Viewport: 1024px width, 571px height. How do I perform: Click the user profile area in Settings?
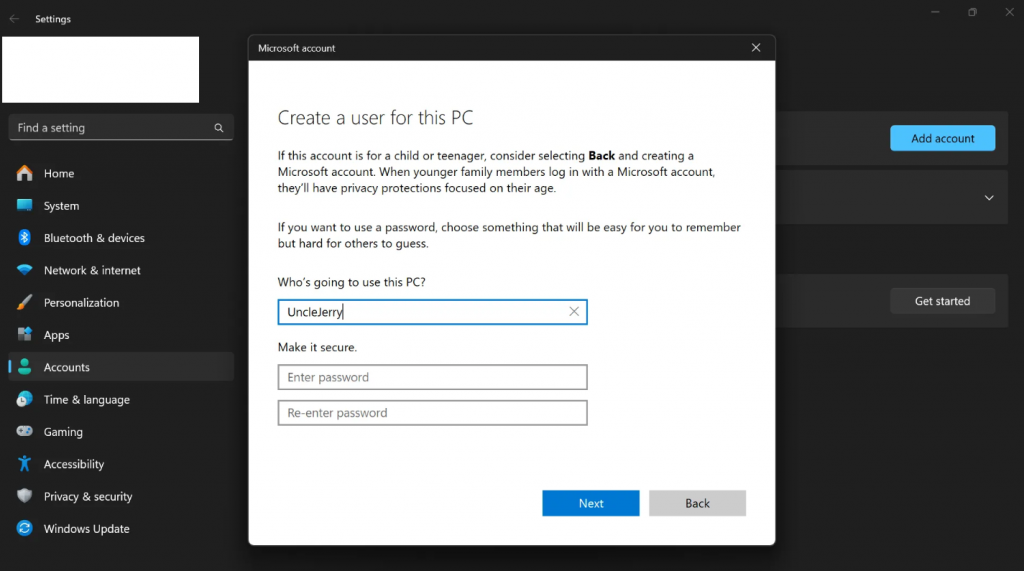101,69
